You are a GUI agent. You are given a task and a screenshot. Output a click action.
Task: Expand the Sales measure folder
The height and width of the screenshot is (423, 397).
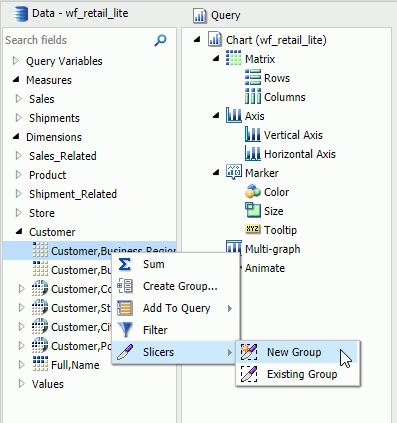(x=19, y=99)
